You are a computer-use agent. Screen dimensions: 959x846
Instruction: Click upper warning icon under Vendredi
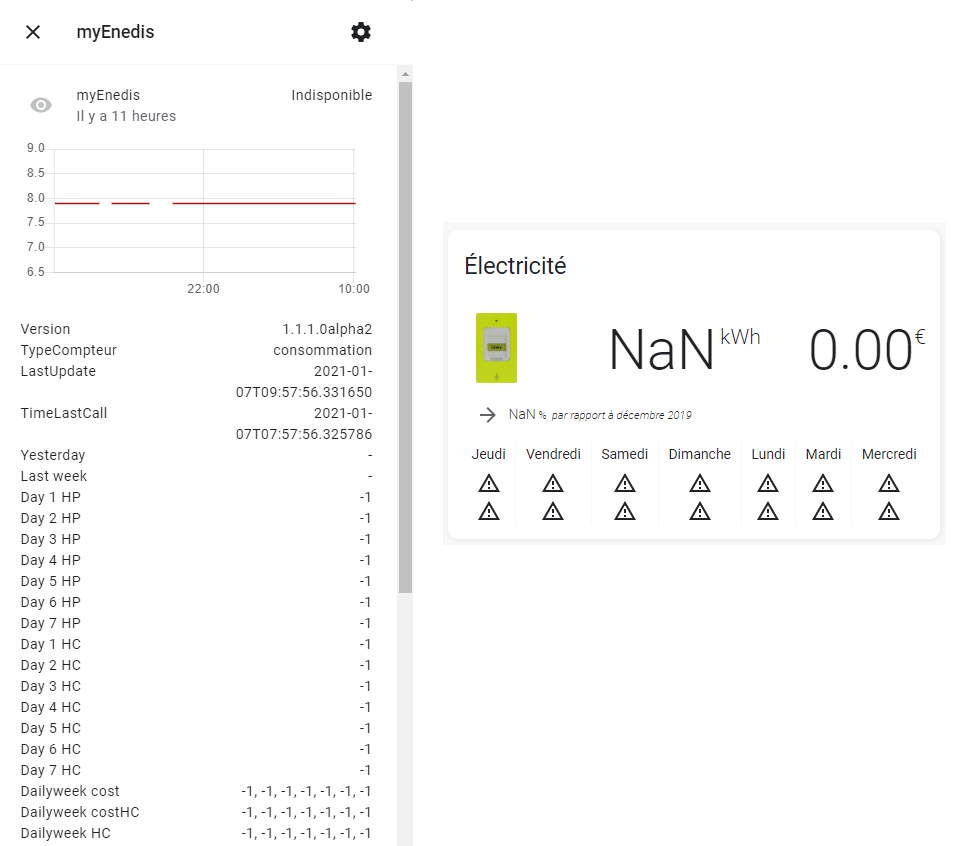pyautogui.click(x=553, y=483)
